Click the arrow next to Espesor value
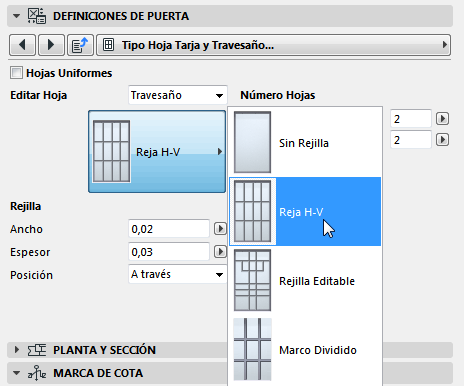 (220, 252)
